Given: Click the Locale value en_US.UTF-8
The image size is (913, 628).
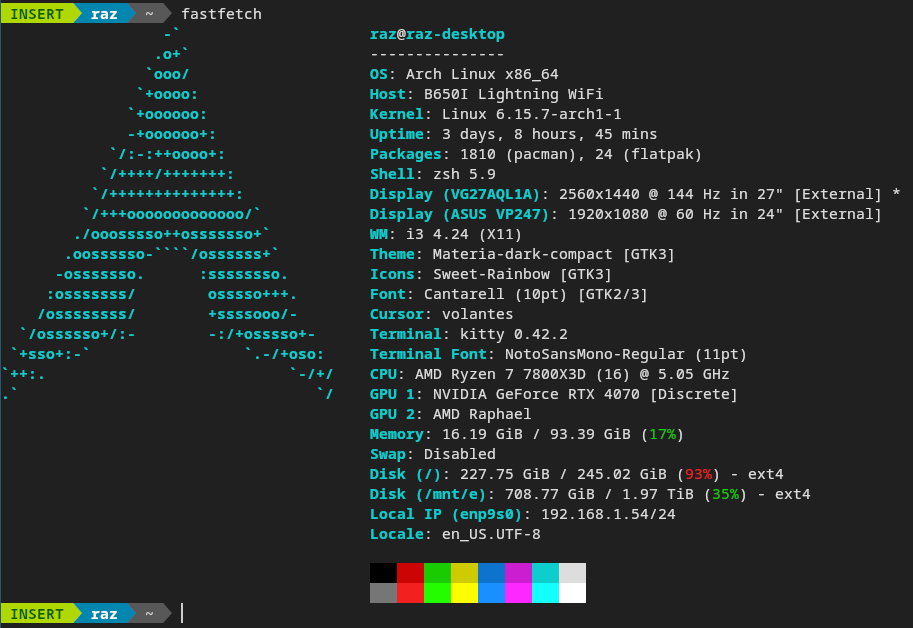Looking at the screenshot, I should (491, 534).
